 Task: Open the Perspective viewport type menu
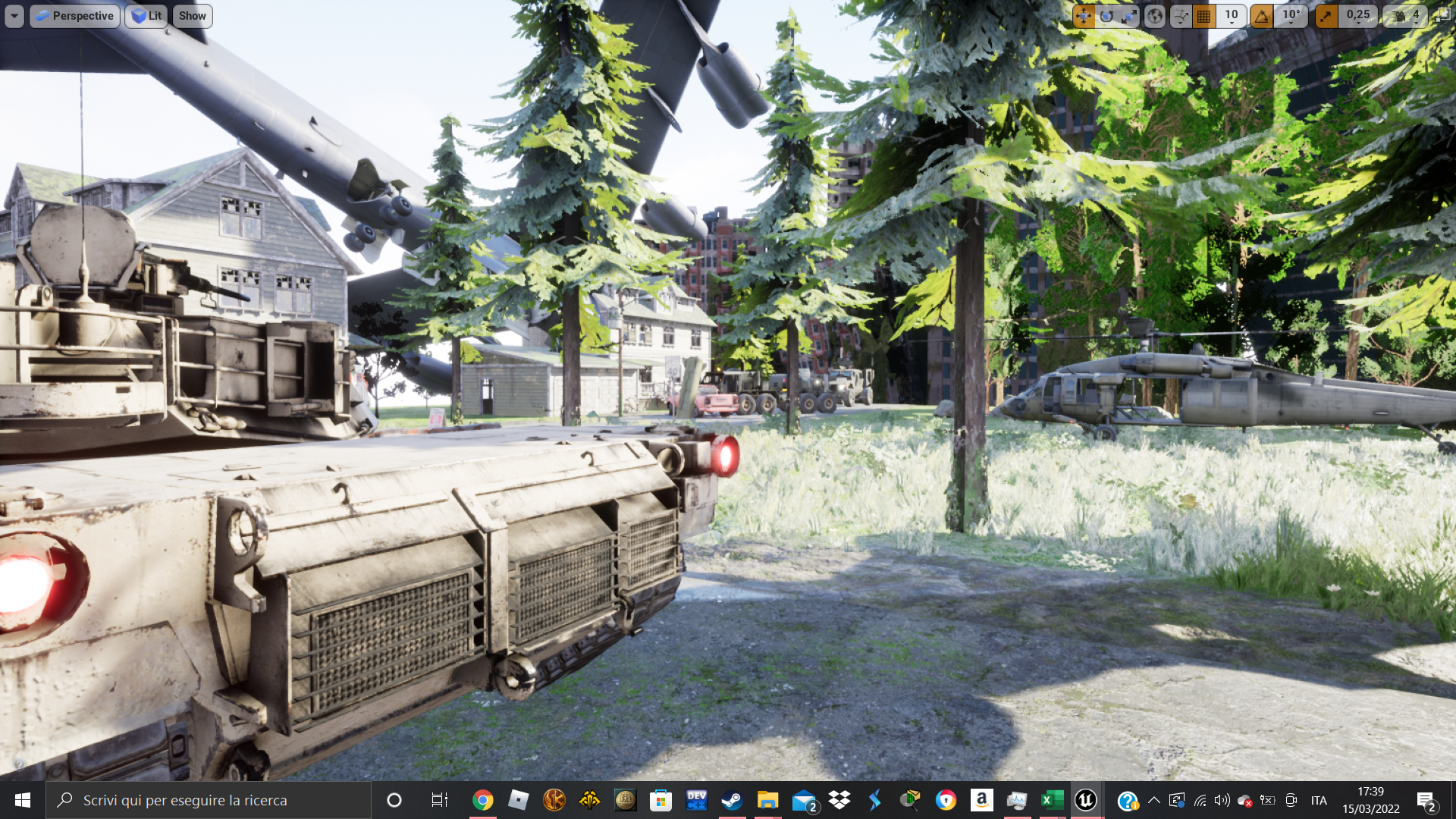74,16
